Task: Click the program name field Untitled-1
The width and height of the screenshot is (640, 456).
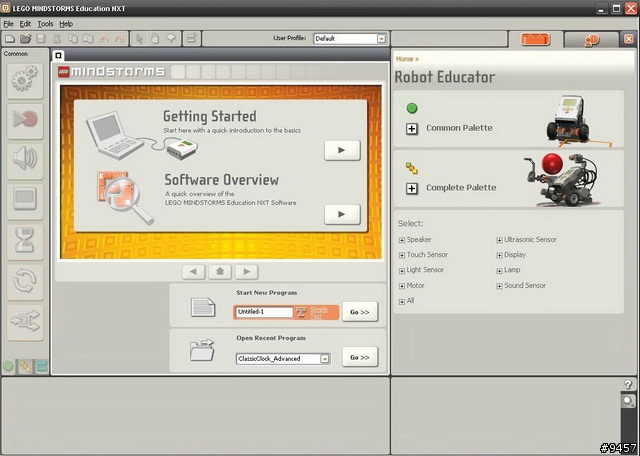Action: pyautogui.click(x=264, y=312)
